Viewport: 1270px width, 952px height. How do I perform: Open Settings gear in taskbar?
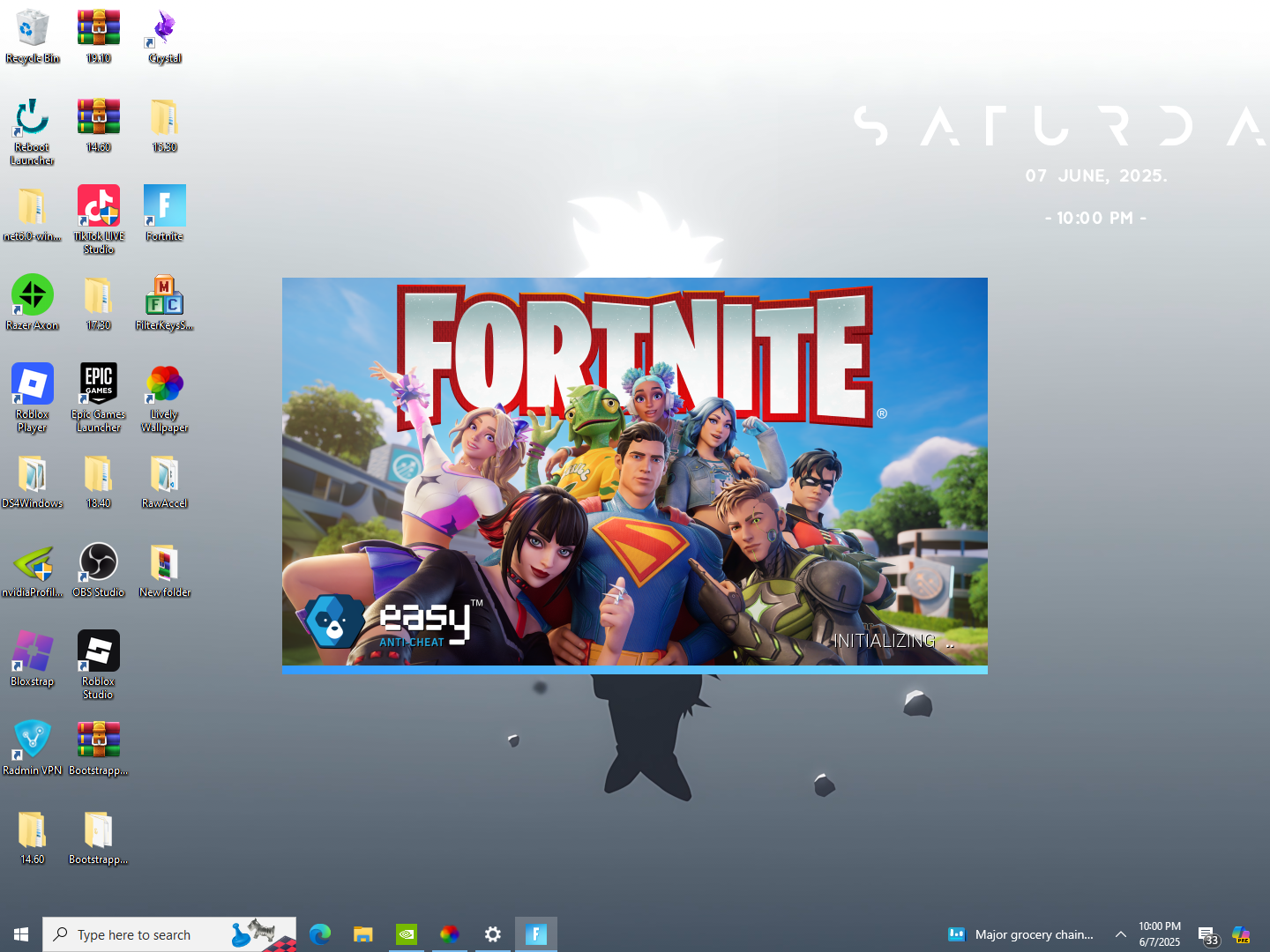click(493, 934)
